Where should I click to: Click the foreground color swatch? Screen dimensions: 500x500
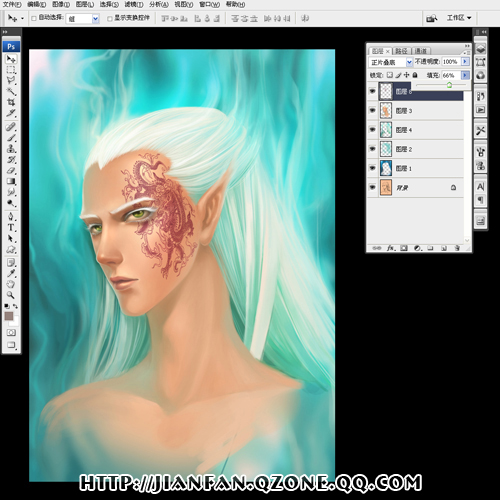click(9, 316)
